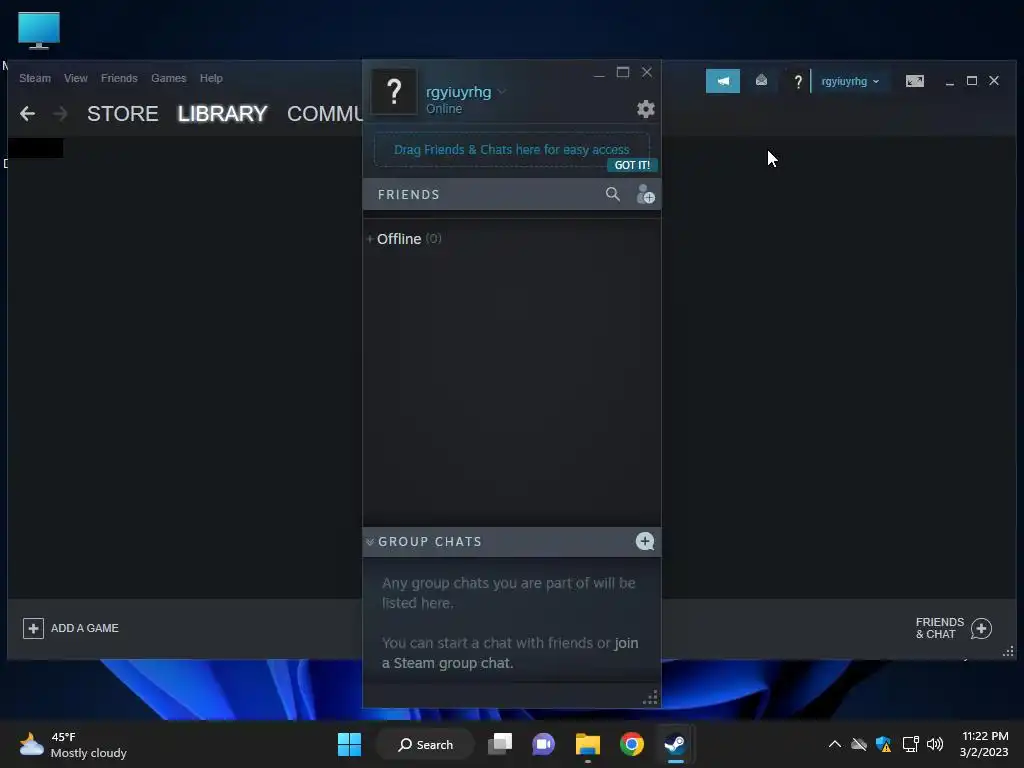Open rgyiuyrhg account dropdown in Steam window

tap(850, 82)
